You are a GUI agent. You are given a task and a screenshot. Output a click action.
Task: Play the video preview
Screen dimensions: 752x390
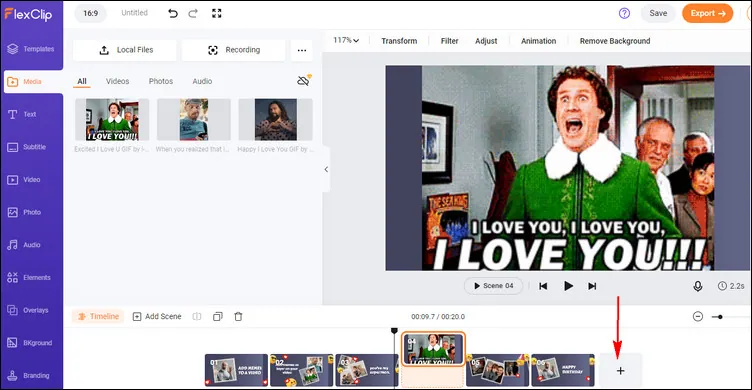point(568,286)
